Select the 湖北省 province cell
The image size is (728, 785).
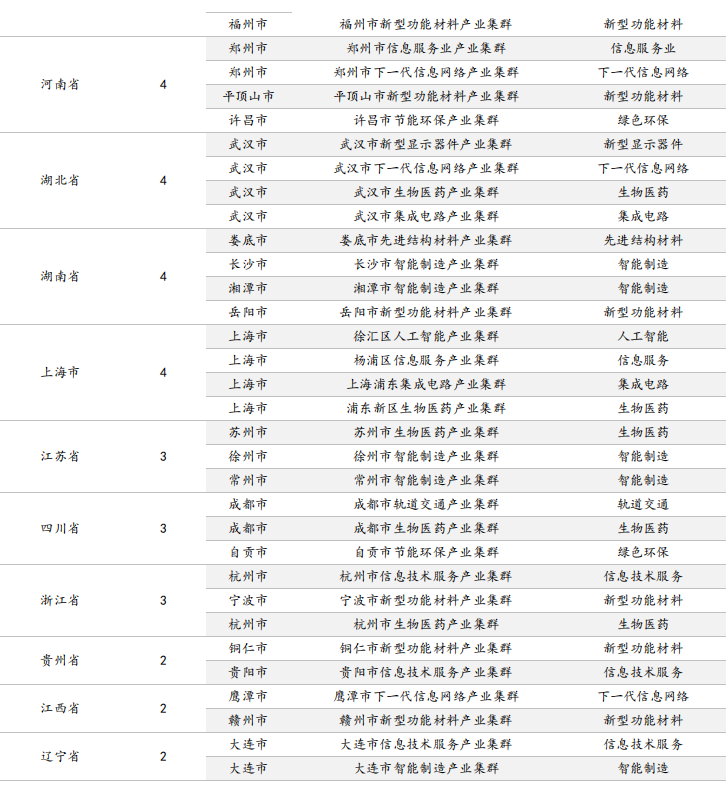[60, 180]
